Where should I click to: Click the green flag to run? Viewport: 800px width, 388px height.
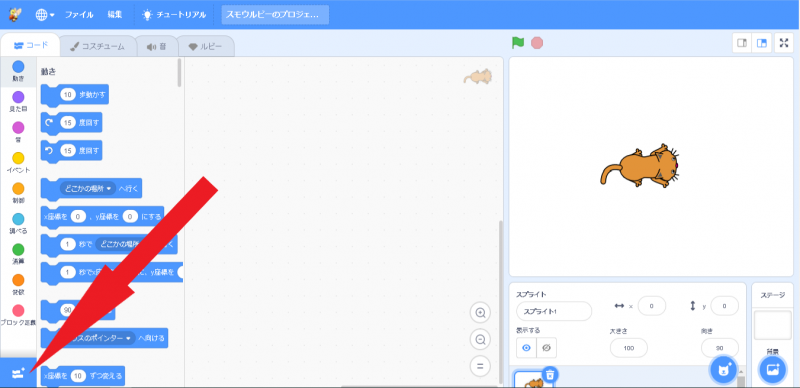pos(518,43)
